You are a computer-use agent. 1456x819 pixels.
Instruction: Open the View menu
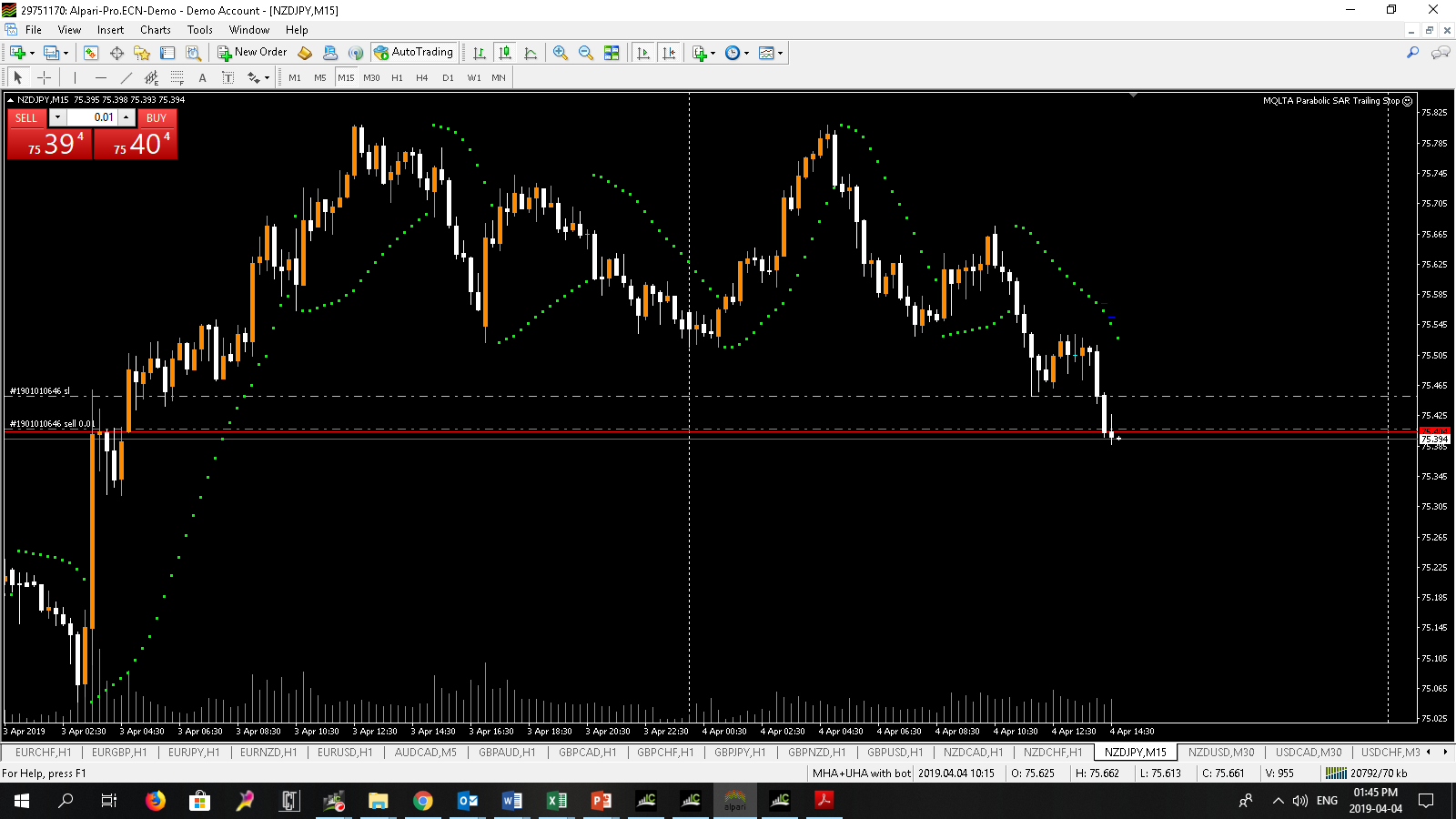point(70,30)
